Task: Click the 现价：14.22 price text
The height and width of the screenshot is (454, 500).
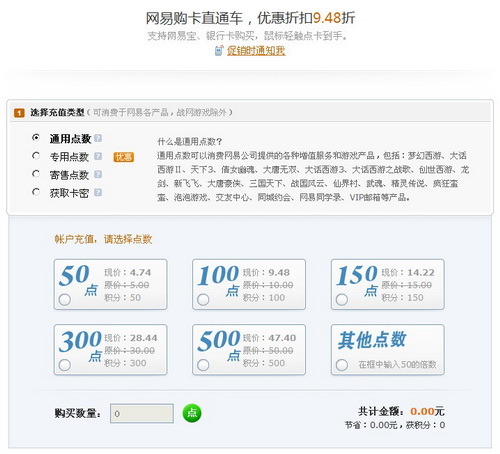Action: (408, 272)
